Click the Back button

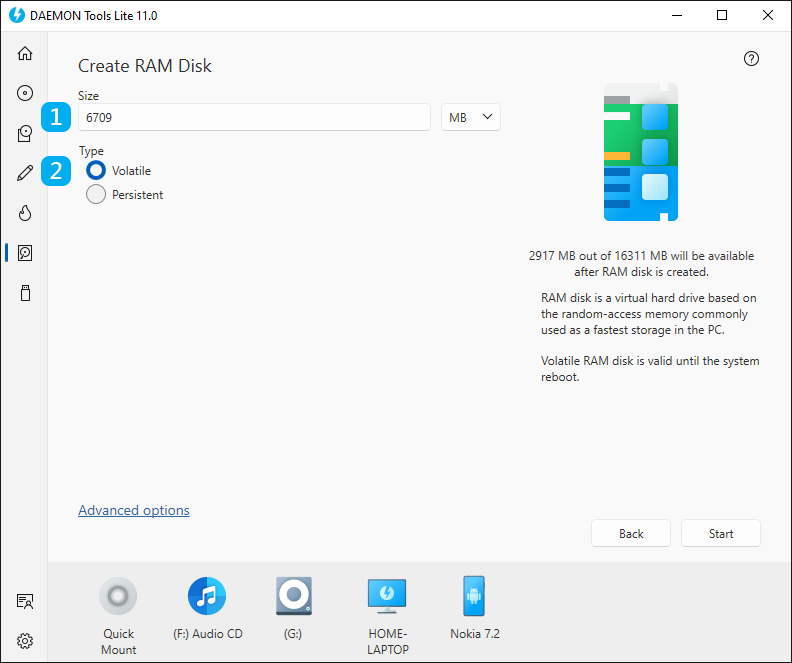tap(631, 533)
